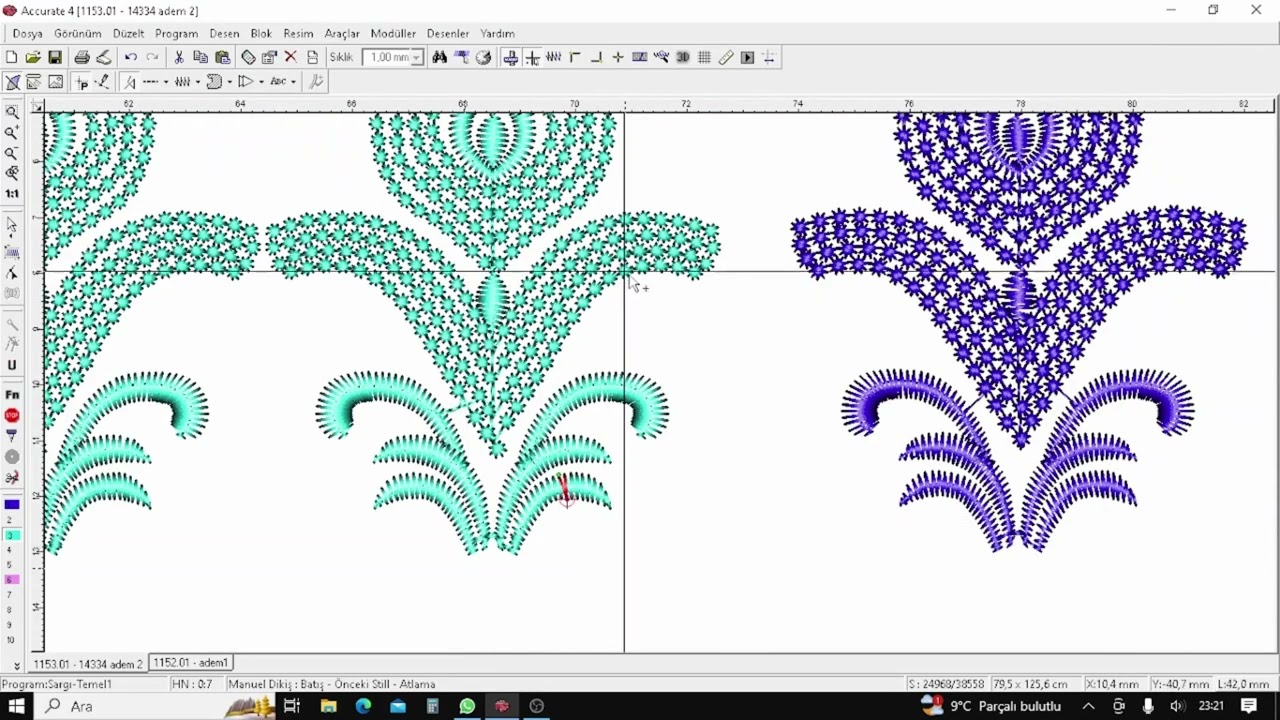Select the pink color swatch 6
The height and width of the screenshot is (720, 1280).
(12, 580)
